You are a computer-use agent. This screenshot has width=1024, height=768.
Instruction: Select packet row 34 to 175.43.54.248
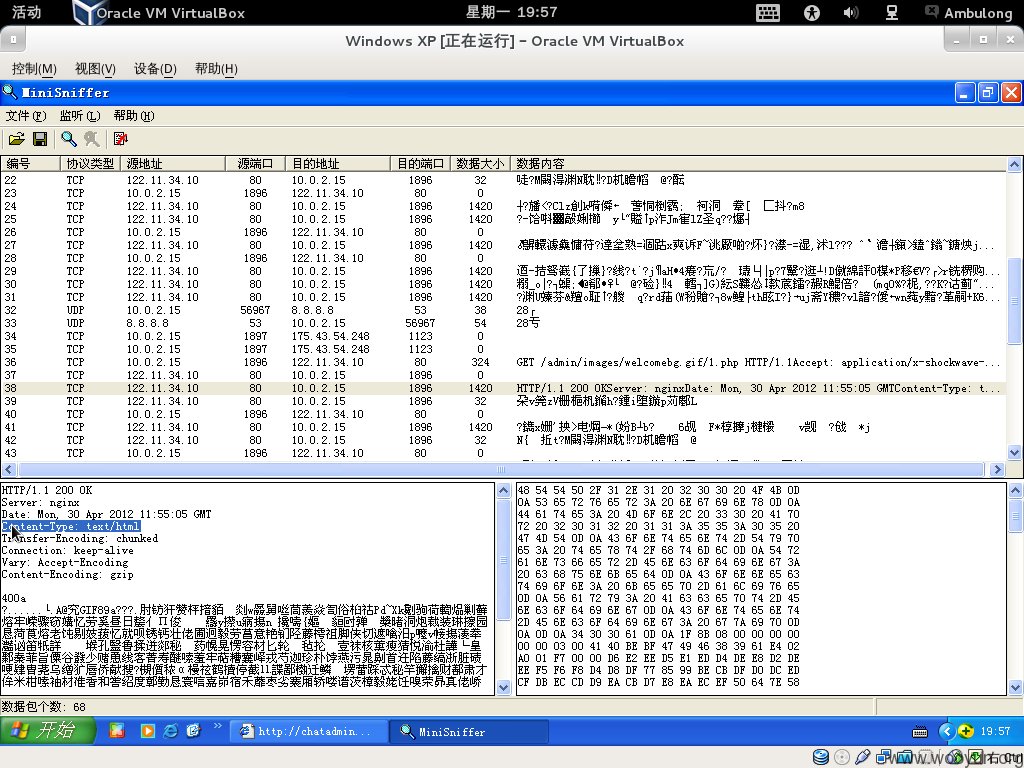click(503, 336)
